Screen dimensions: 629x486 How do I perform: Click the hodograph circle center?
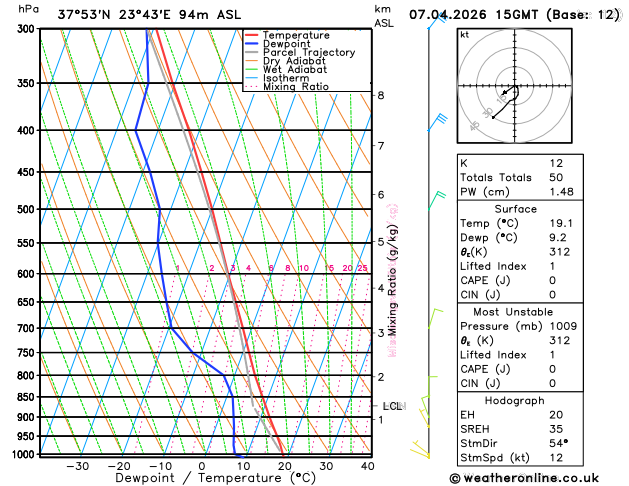[515, 86]
